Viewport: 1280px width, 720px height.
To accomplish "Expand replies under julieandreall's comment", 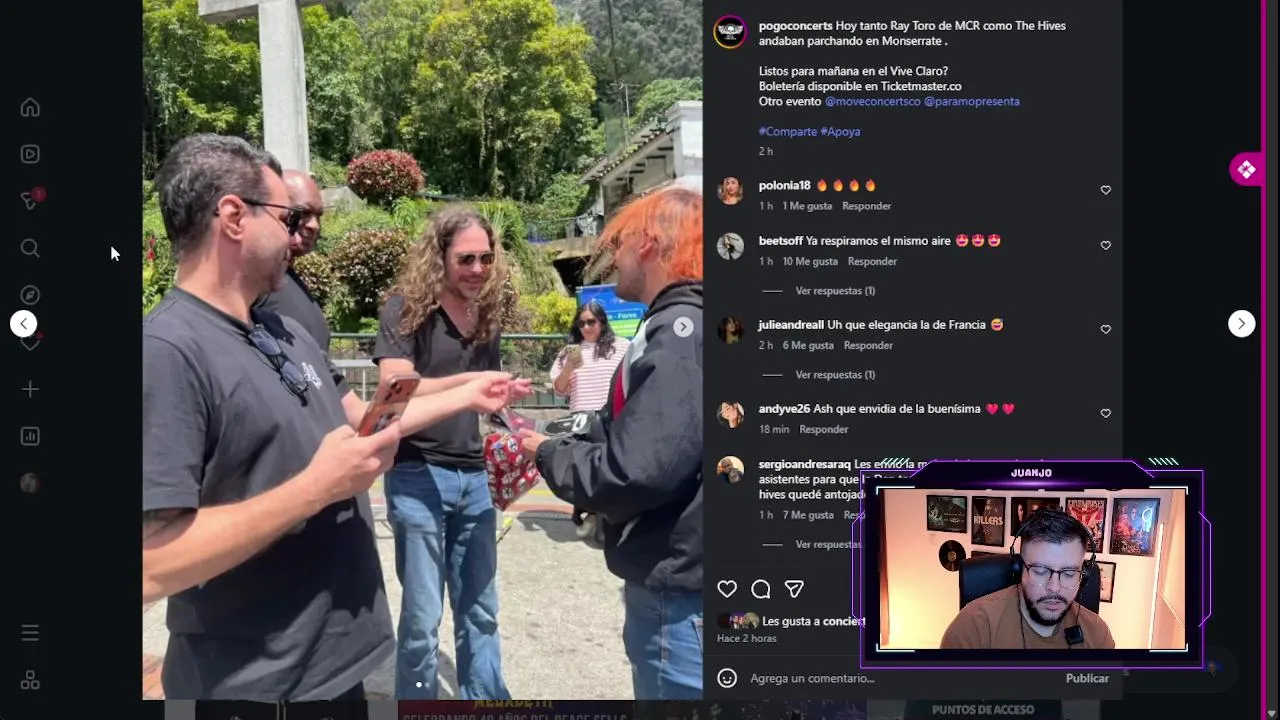I will [x=835, y=375].
